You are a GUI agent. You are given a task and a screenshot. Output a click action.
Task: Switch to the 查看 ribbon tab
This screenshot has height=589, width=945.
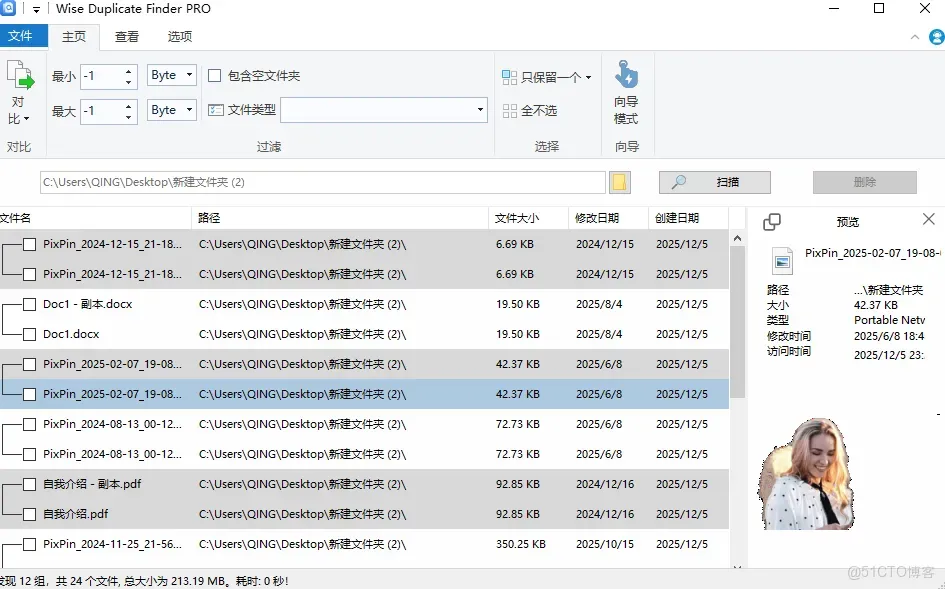(126, 36)
